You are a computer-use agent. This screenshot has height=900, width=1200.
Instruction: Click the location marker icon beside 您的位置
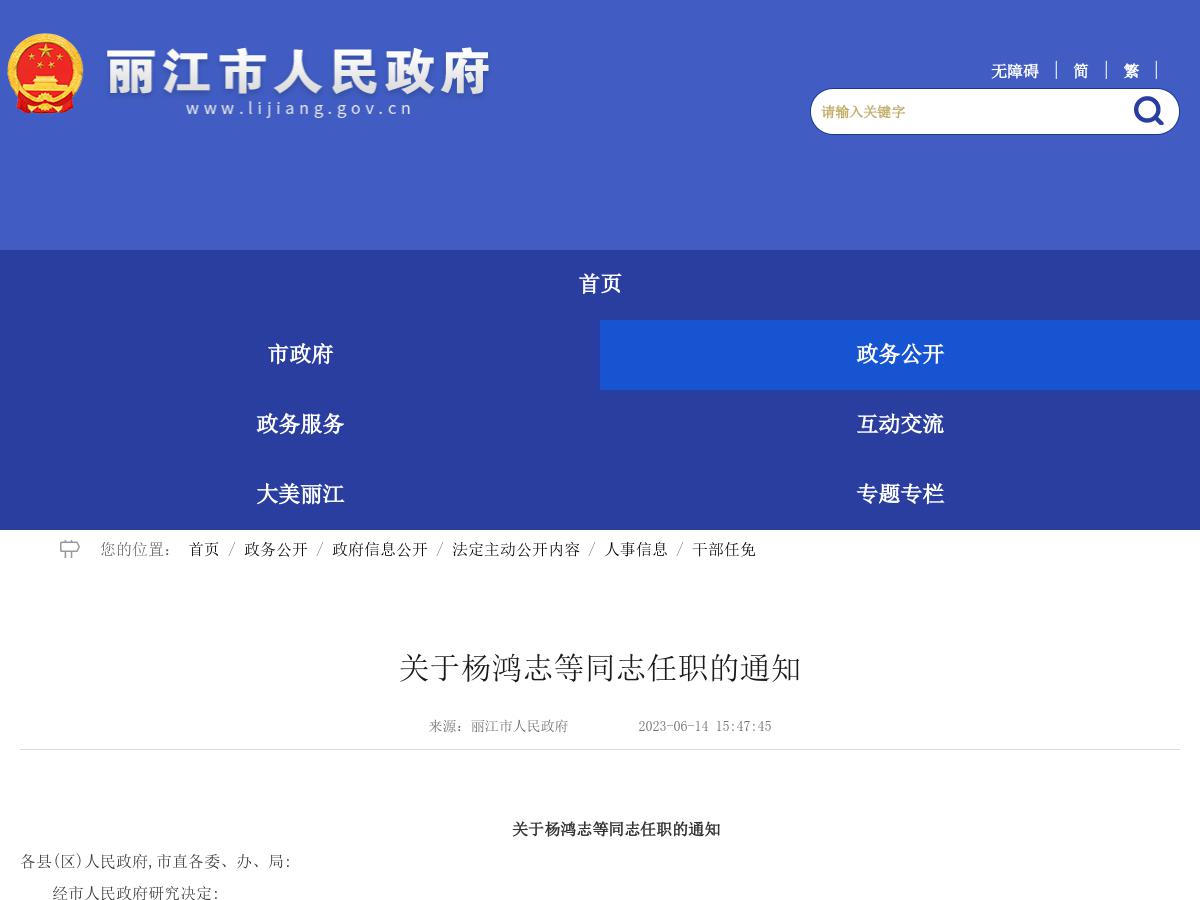[69, 548]
